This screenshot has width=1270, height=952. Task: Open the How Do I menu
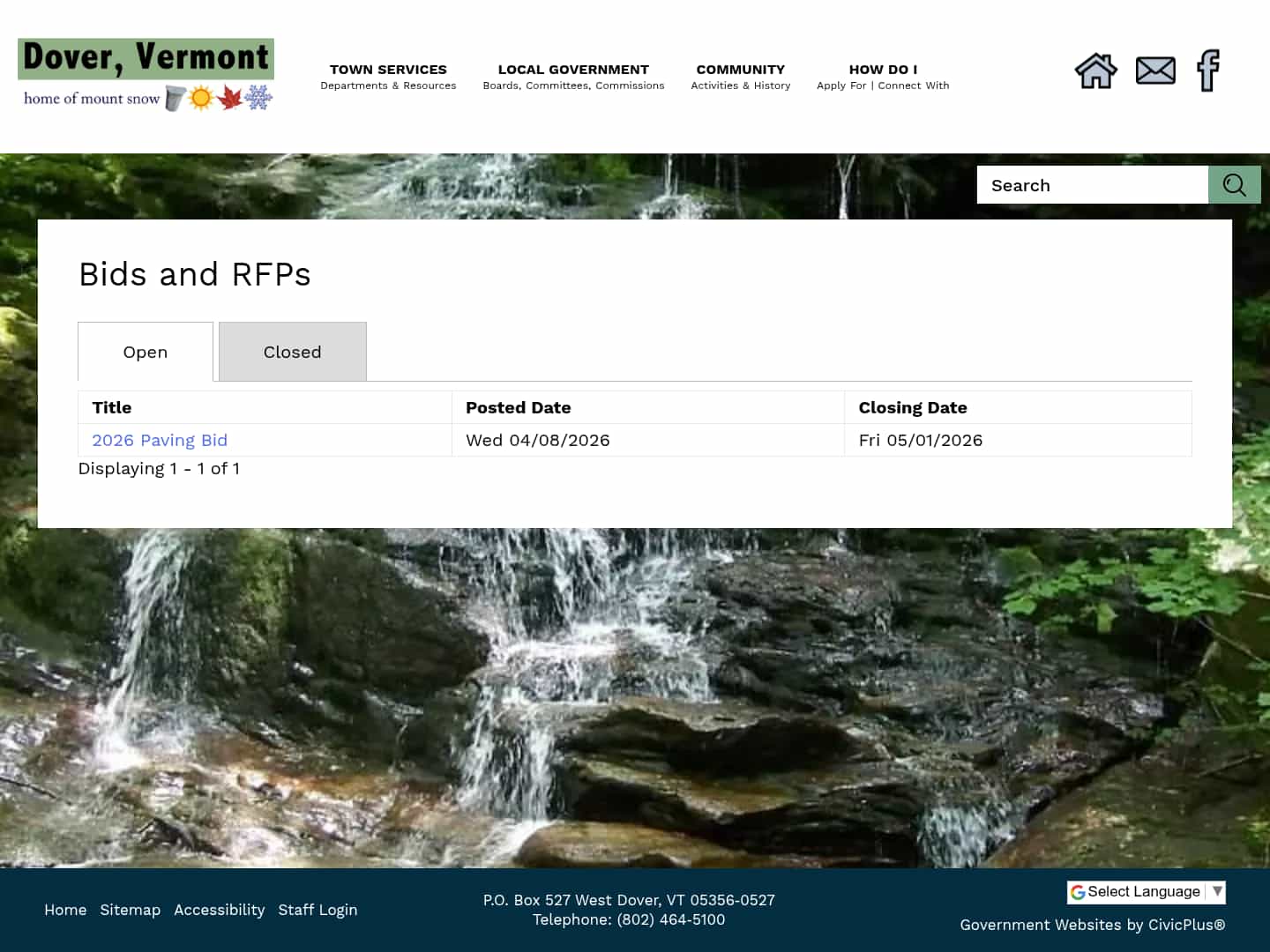[882, 76]
